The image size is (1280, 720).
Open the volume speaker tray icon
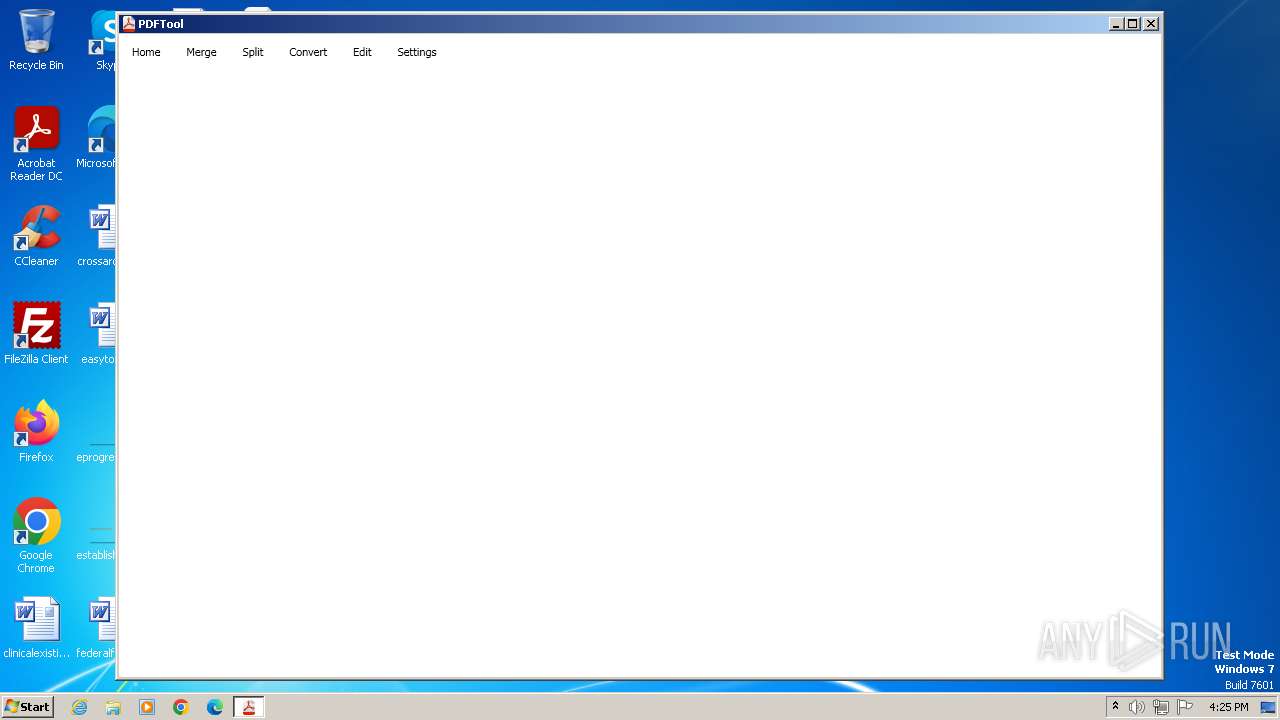(1136, 707)
